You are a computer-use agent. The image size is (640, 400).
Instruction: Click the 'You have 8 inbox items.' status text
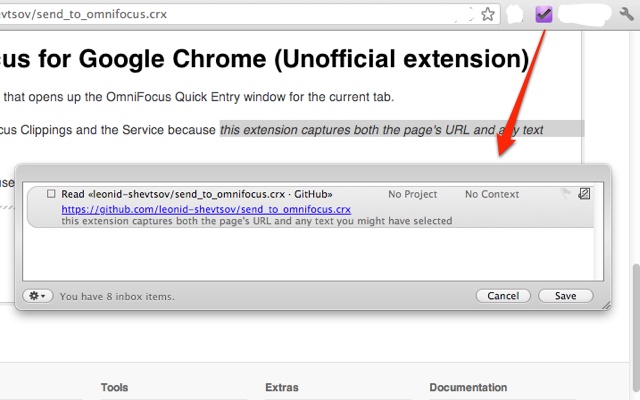point(117,297)
